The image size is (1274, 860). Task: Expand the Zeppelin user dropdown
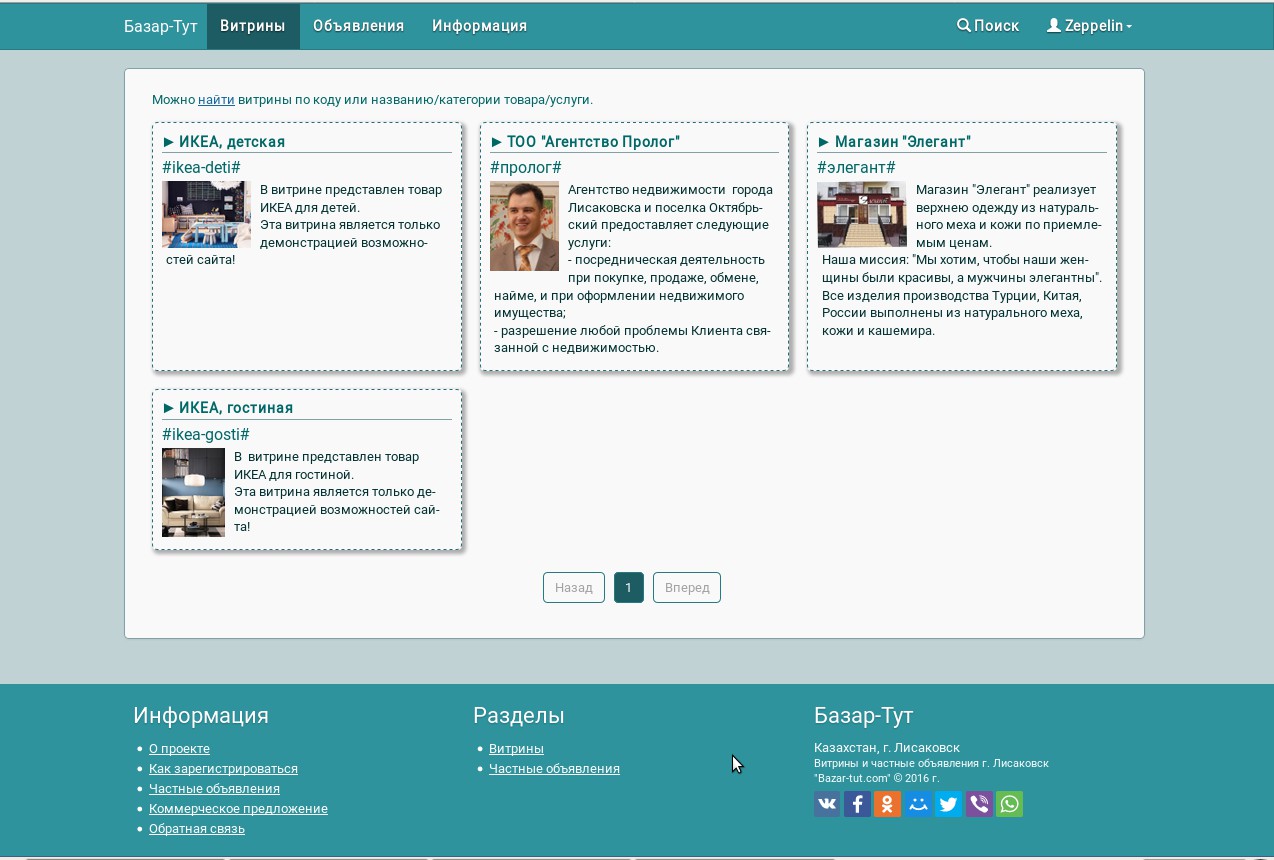pyautogui.click(x=1089, y=26)
